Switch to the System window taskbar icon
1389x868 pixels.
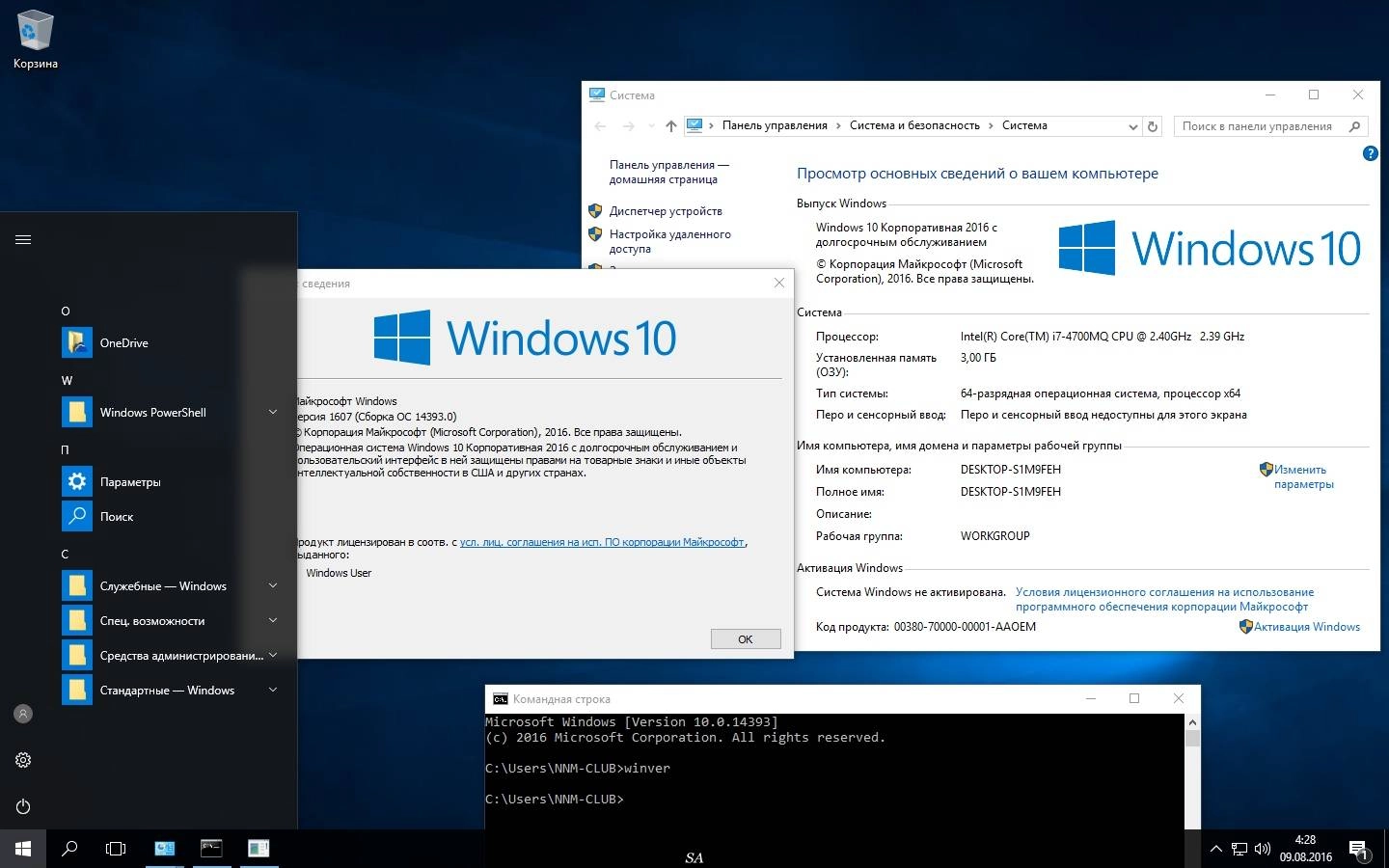point(165,849)
